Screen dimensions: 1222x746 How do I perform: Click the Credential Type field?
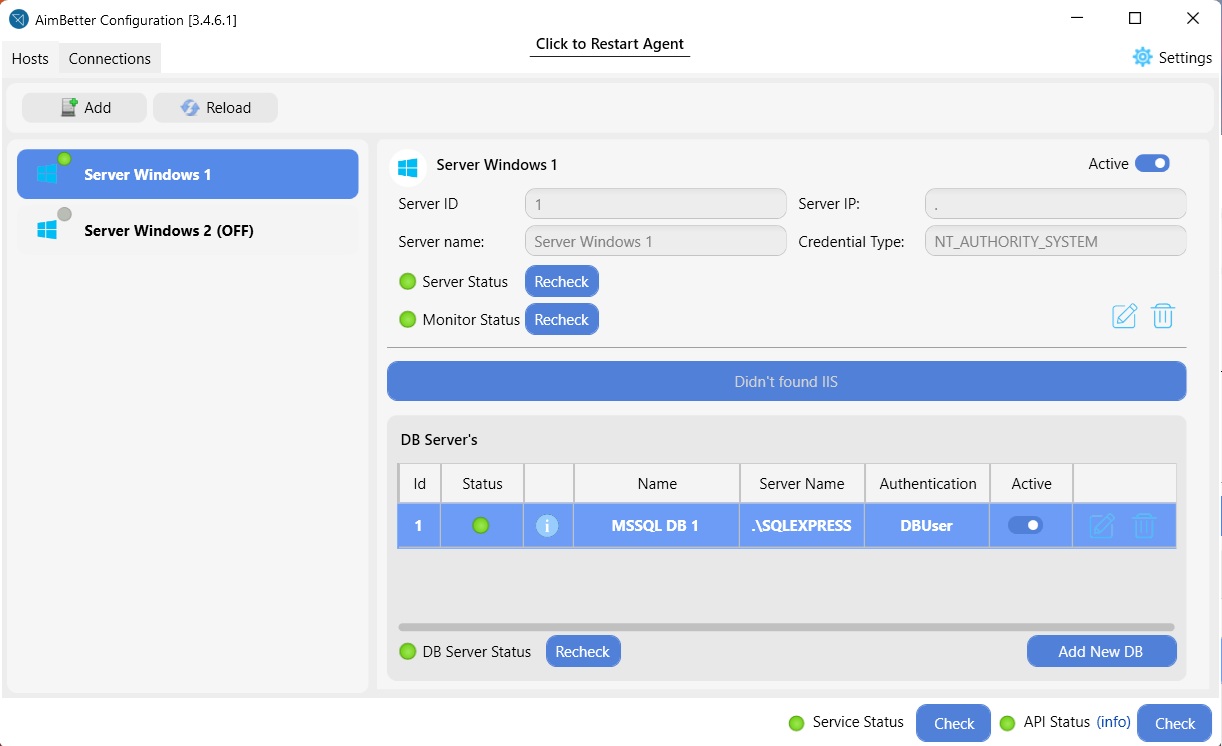click(x=1056, y=241)
